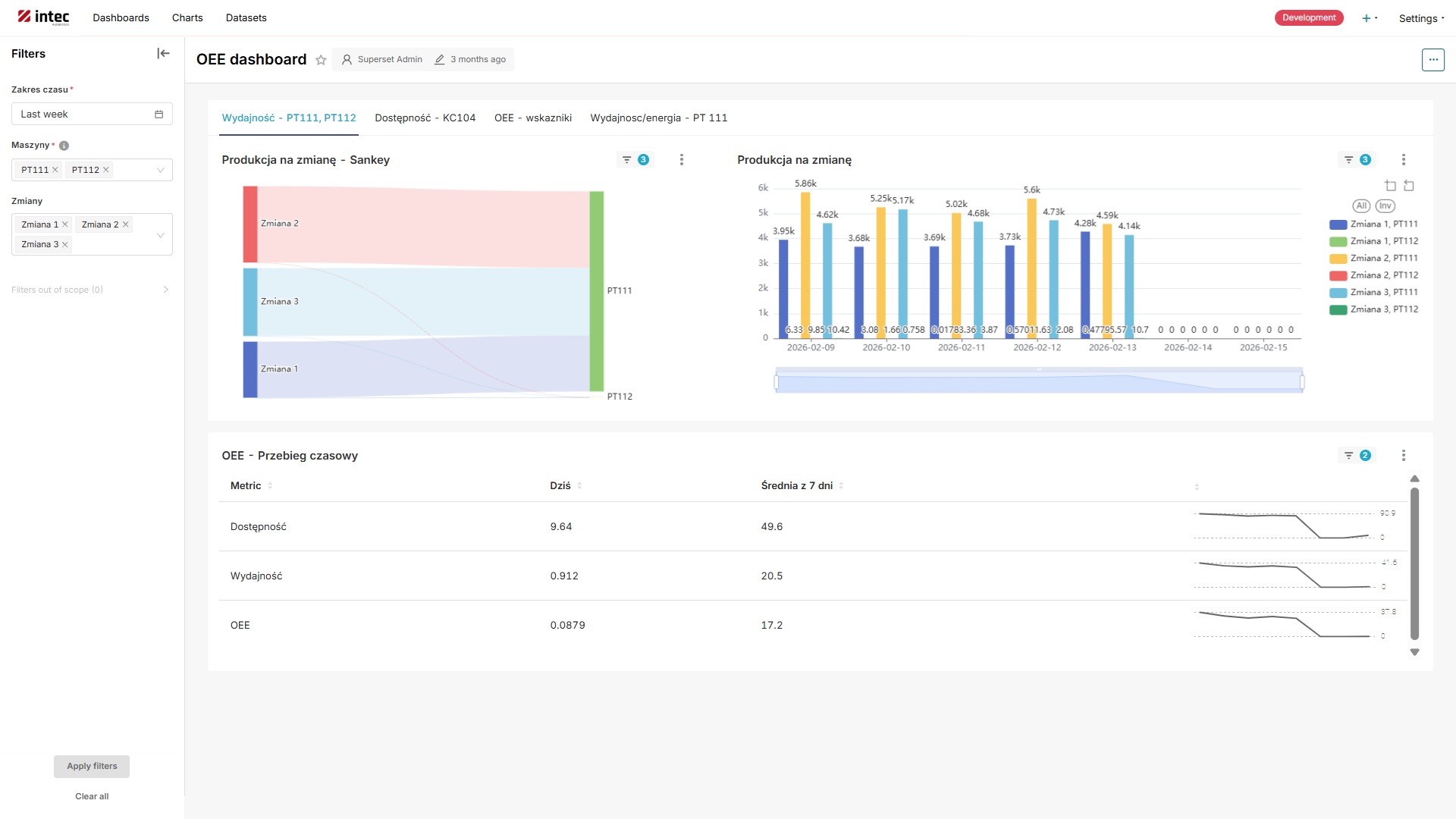Viewport: 1456px width, 819px height.
Task: Sort table by Średnia z 7 dni column
Action: point(802,486)
